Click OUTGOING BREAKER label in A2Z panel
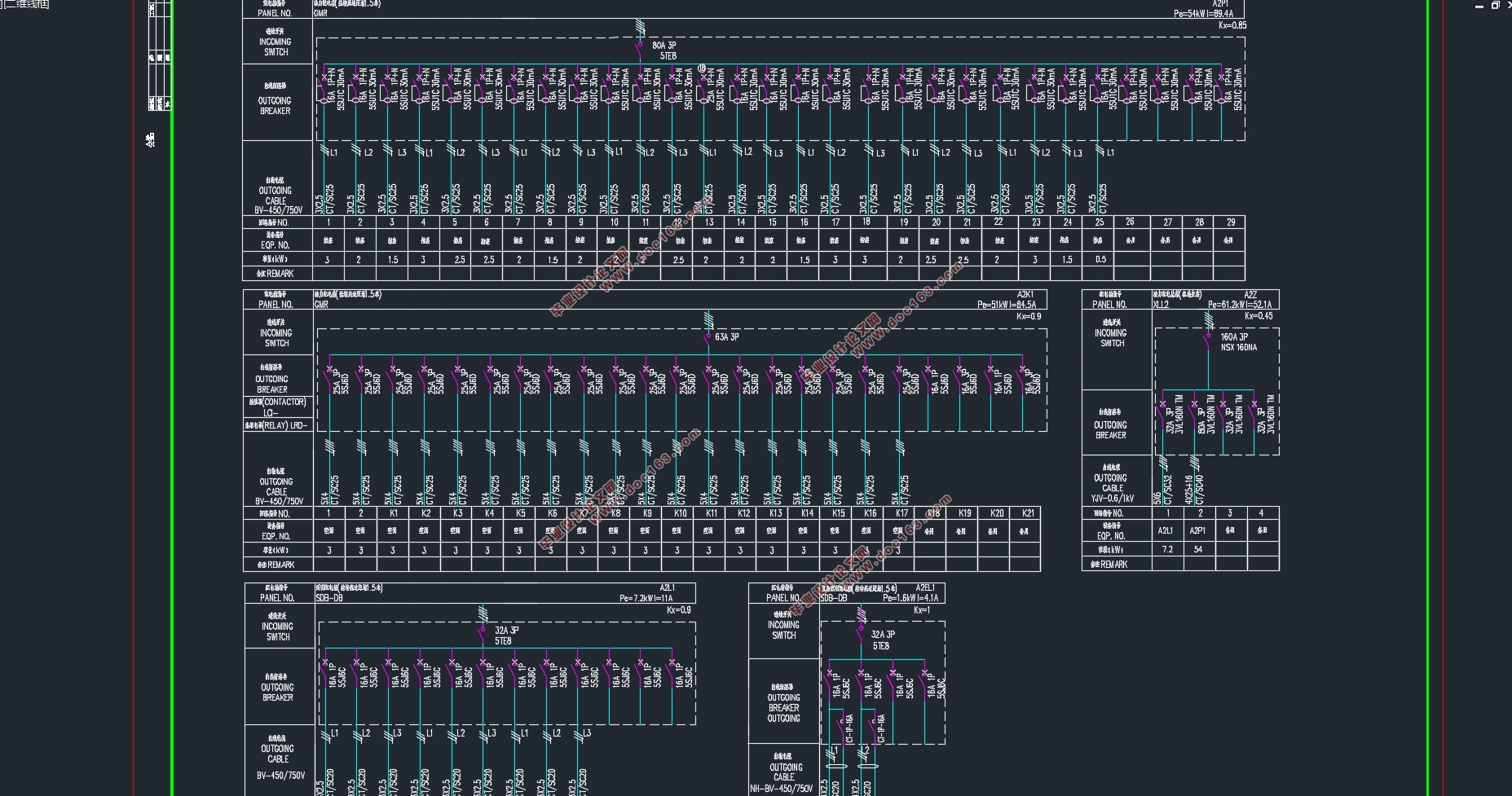The height and width of the screenshot is (796, 1512). click(1110, 430)
